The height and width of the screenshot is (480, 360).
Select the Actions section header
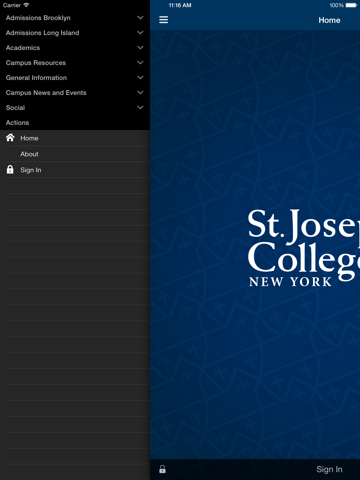click(17, 123)
